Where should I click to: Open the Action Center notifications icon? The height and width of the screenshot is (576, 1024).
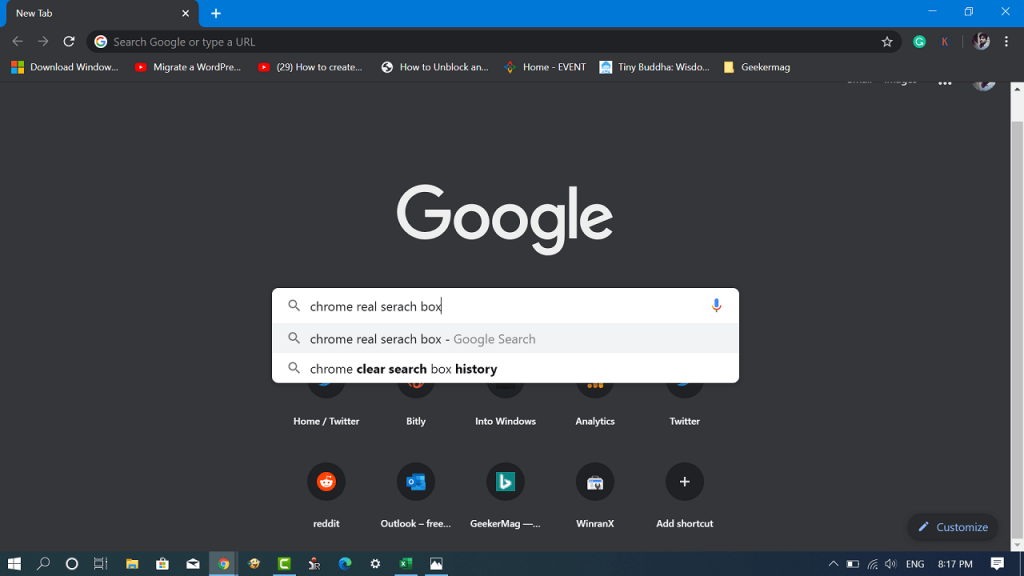click(997, 564)
